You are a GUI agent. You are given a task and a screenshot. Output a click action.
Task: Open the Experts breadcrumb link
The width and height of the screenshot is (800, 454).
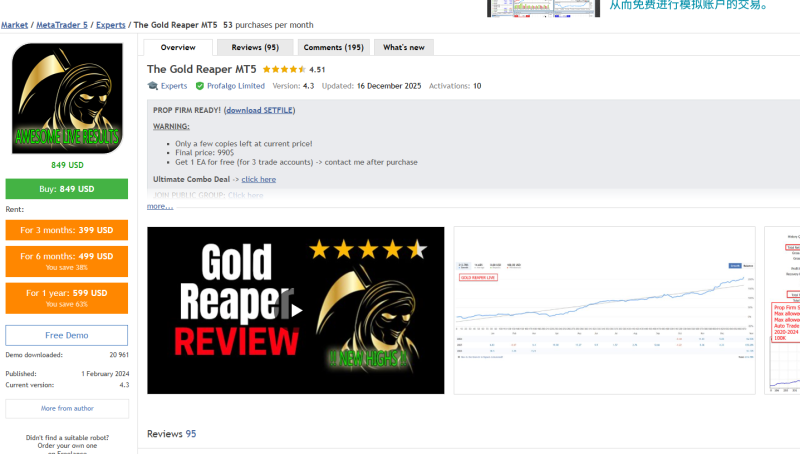pos(111,25)
